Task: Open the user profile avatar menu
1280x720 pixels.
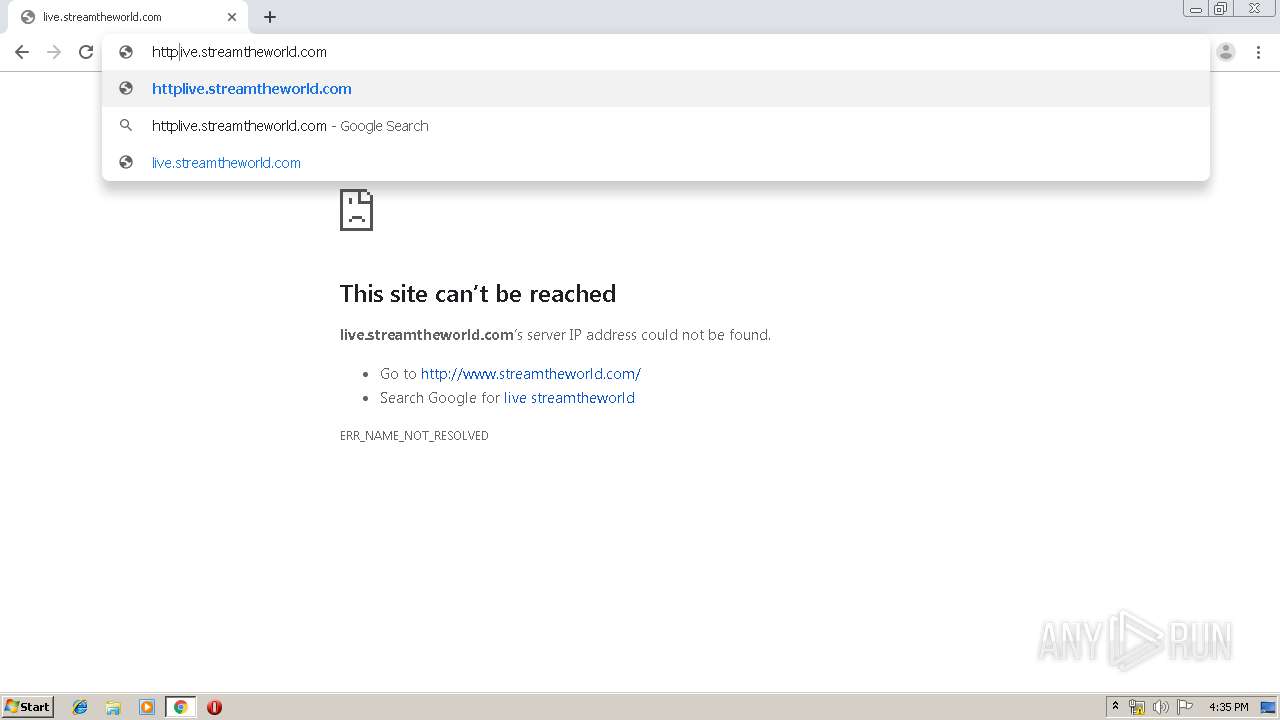Action: click(x=1226, y=52)
